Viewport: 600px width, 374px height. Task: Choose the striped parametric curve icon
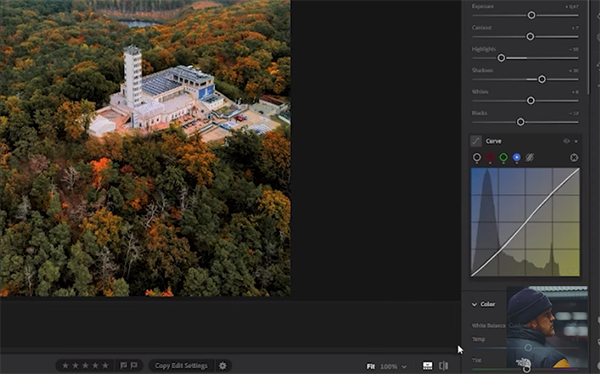[x=530, y=157]
